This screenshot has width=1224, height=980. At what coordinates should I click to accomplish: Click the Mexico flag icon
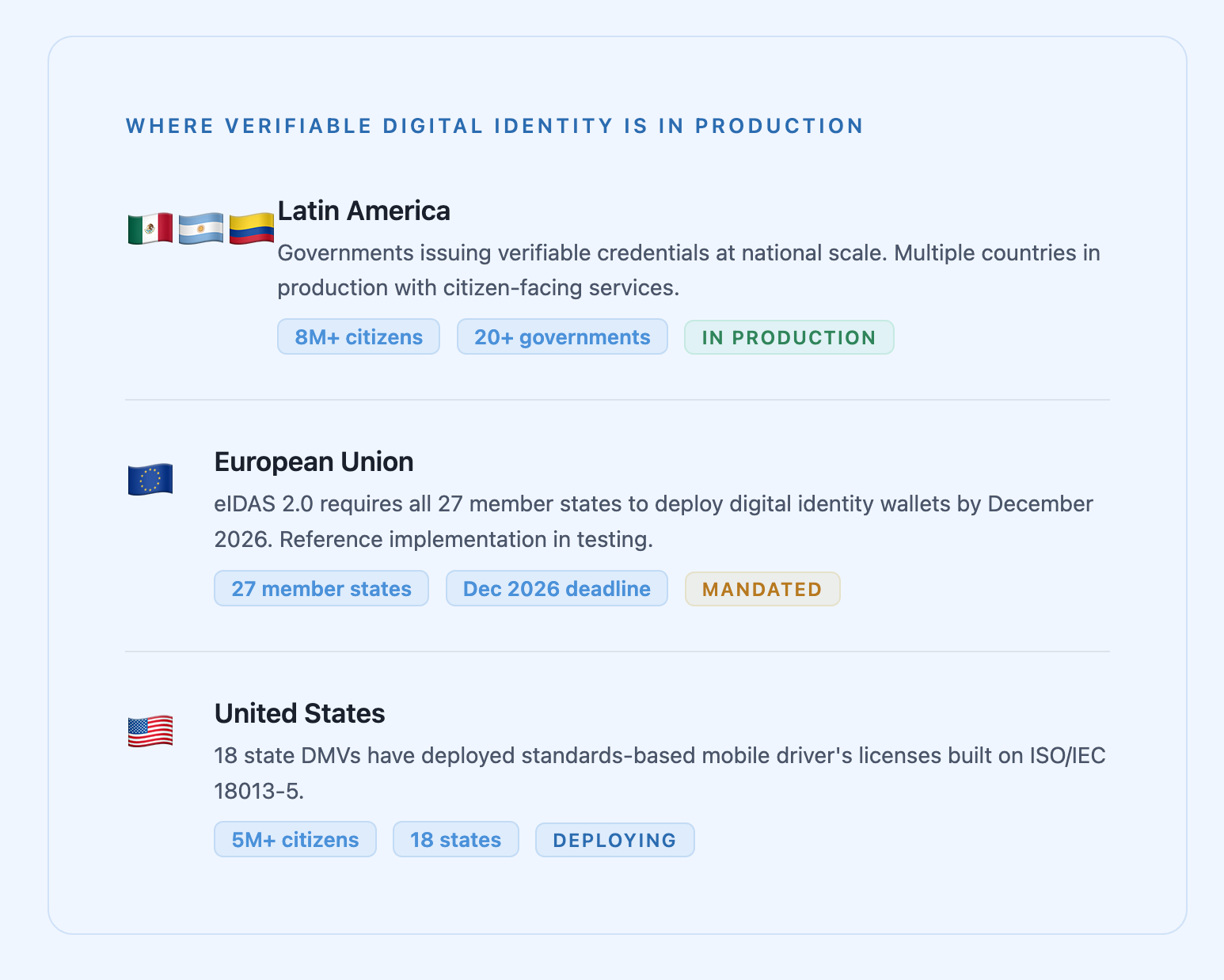[x=150, y=229]
